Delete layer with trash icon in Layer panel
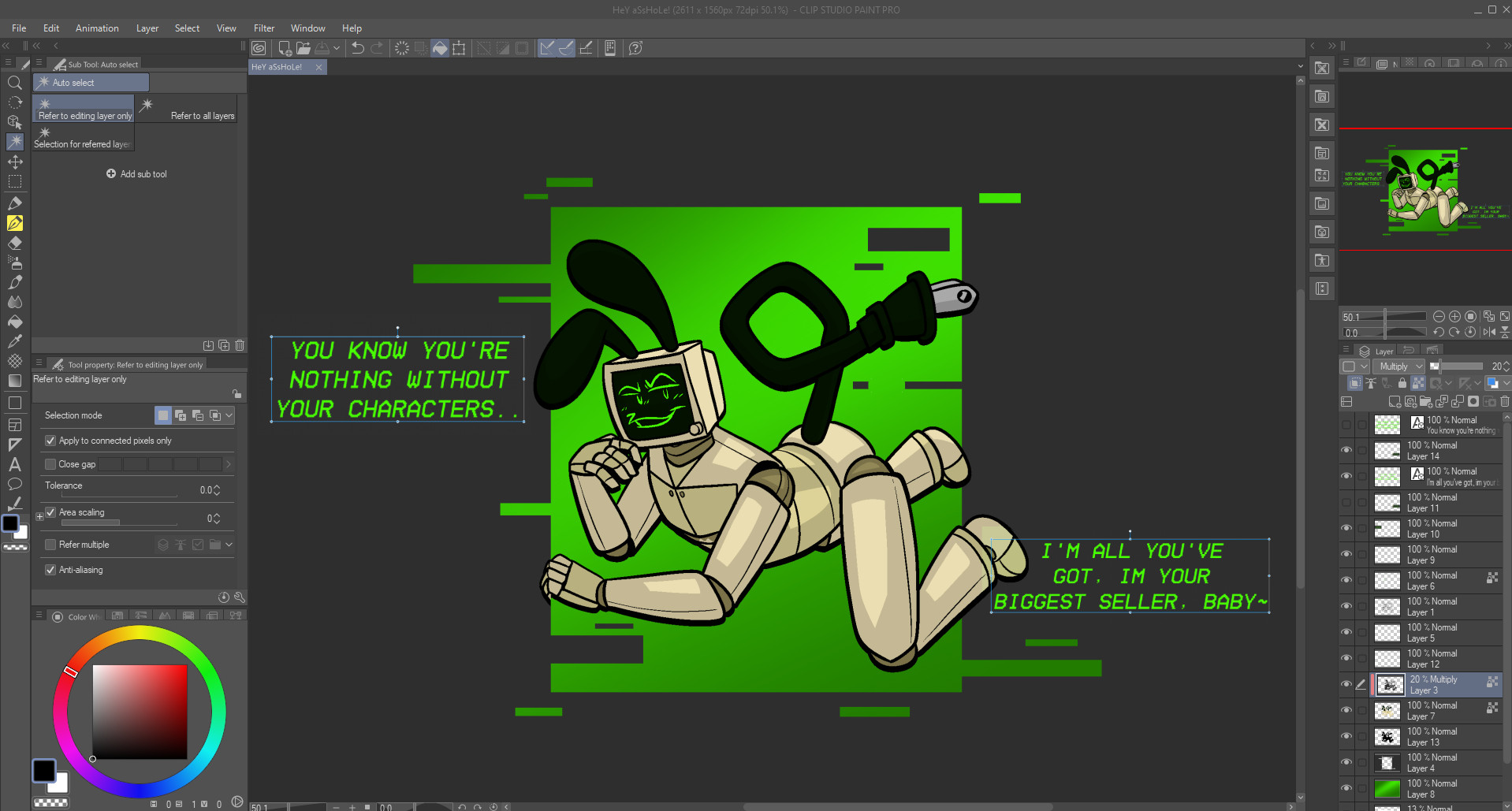Viewport: 1512px width, 811px height. coord(1504,402)
